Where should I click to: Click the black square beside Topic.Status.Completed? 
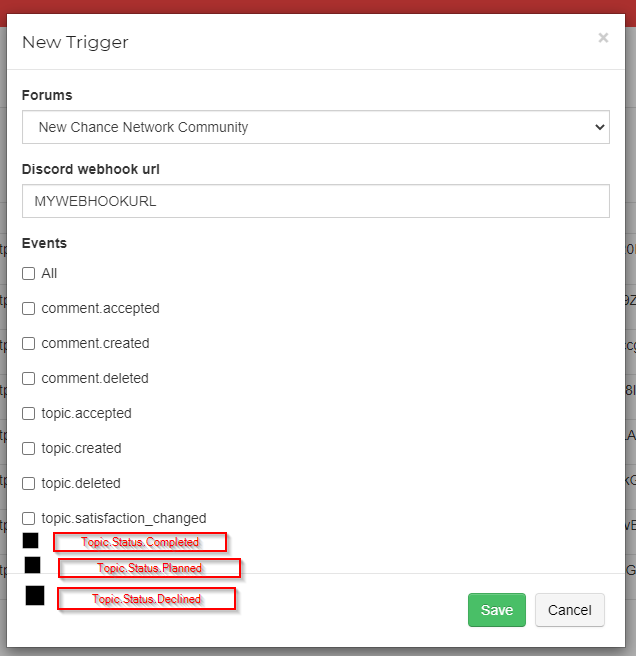(31, 540)
